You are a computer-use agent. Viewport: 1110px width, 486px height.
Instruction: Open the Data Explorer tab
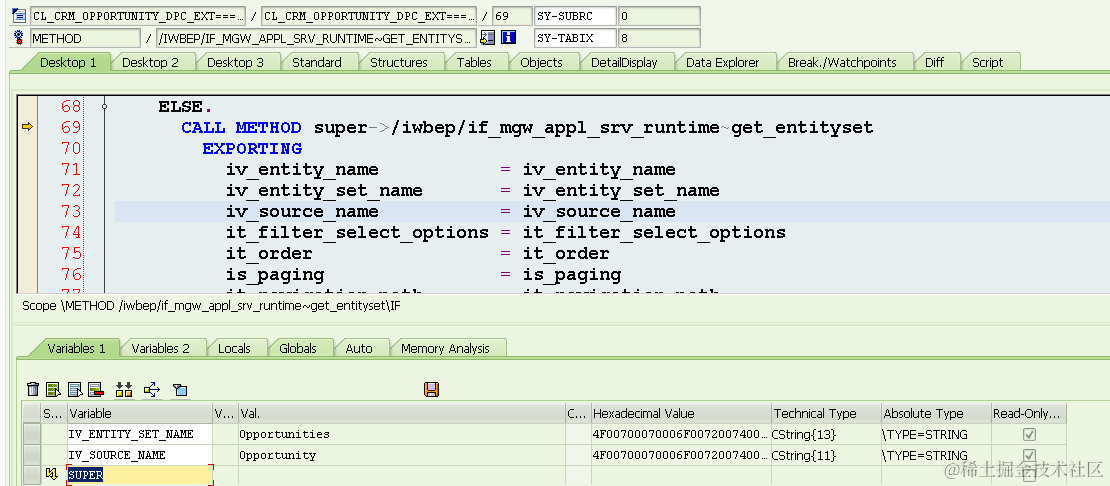tap(722, 62)
